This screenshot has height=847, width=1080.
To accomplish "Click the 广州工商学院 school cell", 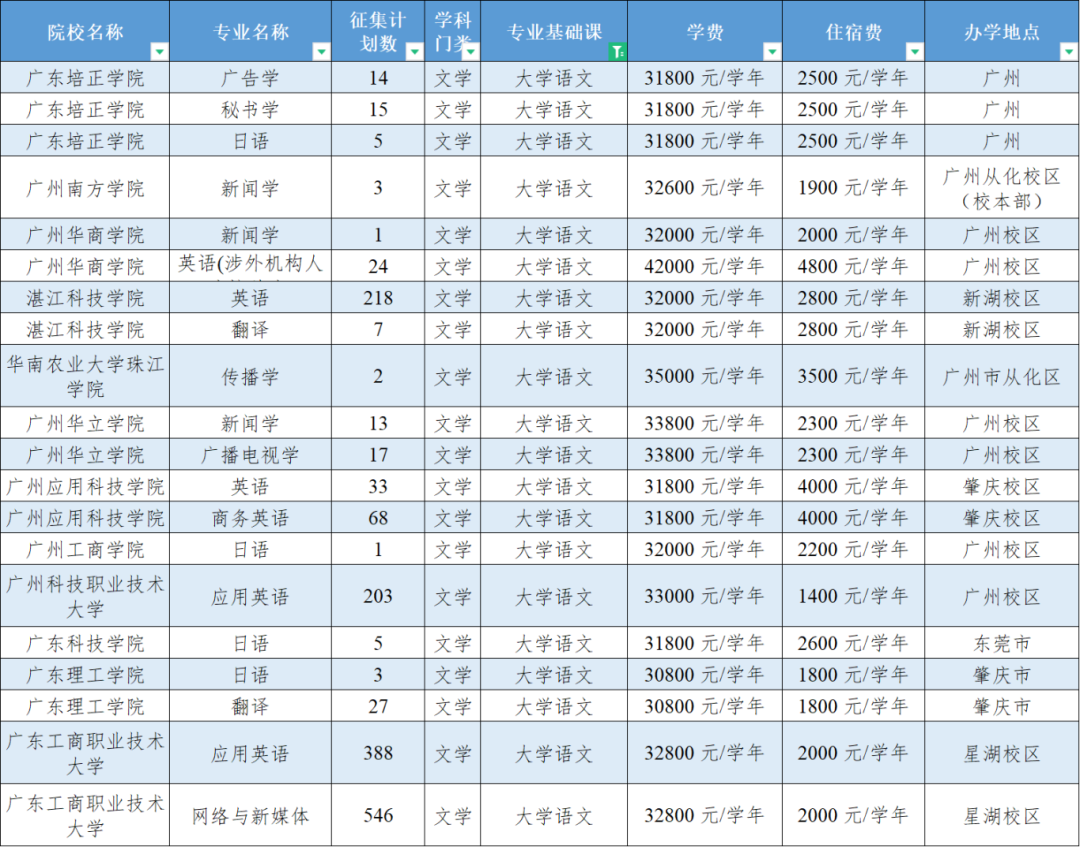I will (x=85, y=549).
